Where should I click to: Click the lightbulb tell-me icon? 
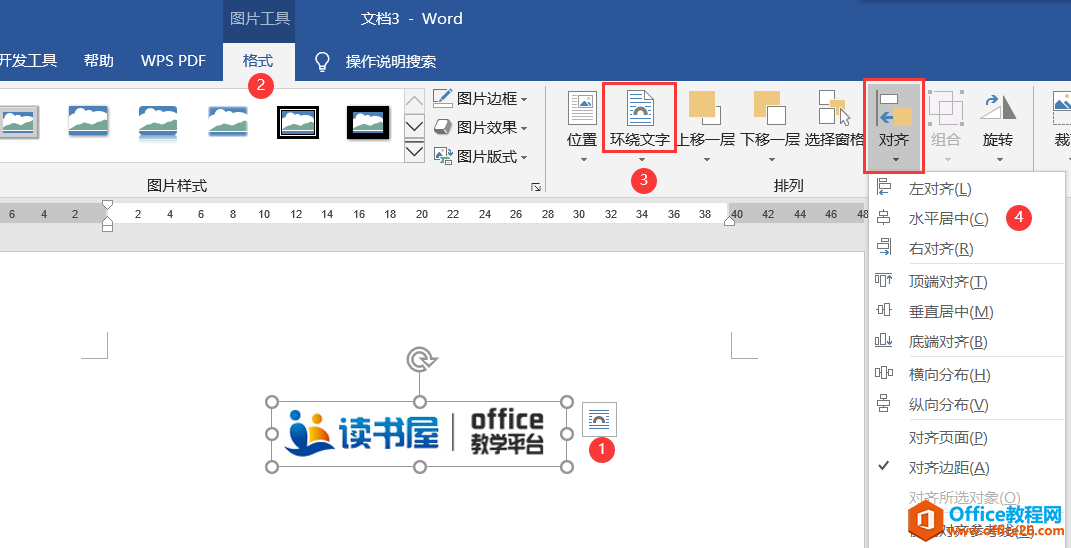[x=322, y=61]
